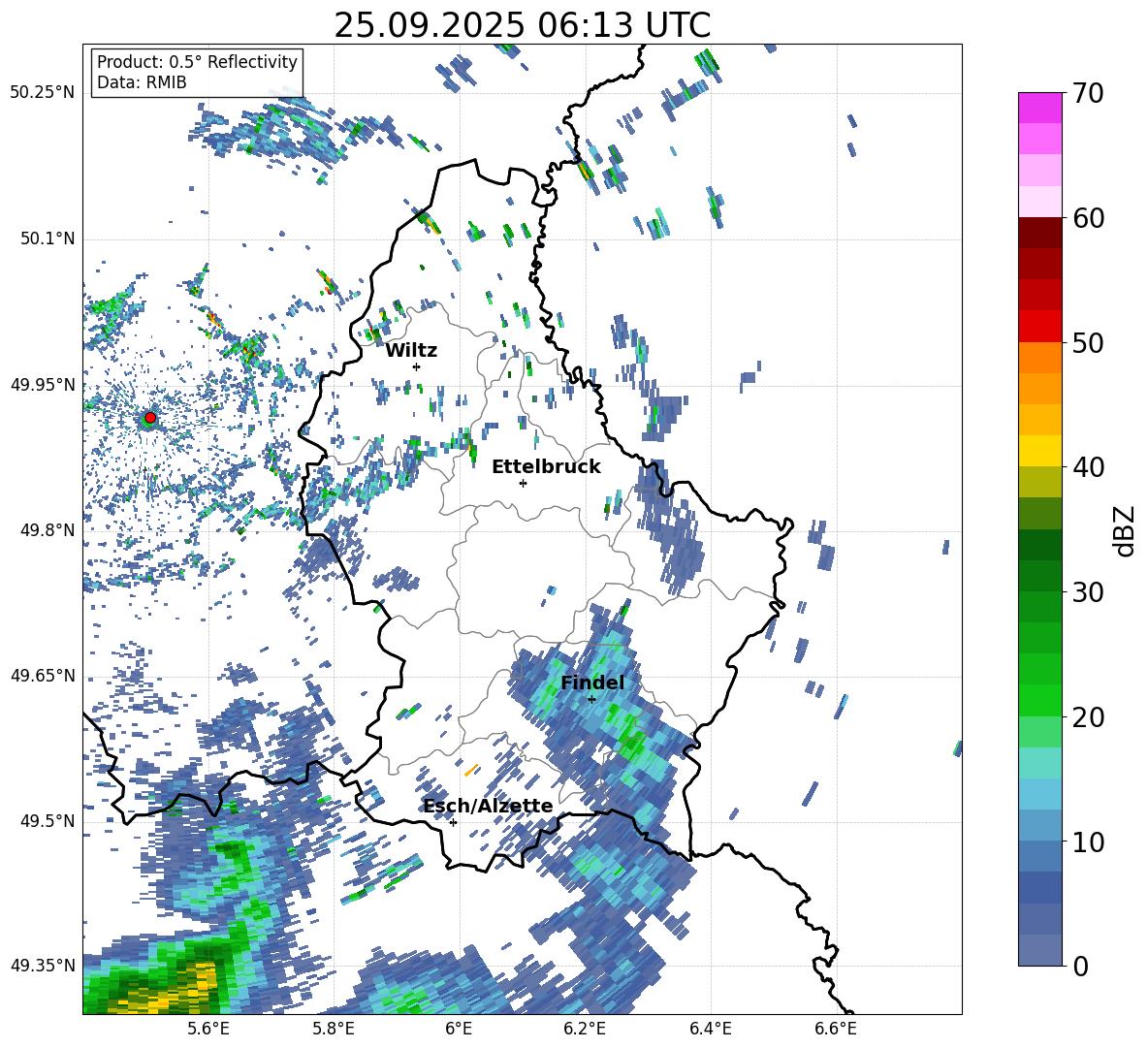Click the 50 tick label on colorbar
The width and height of the screenshot is (1148, 1048).
pyautogui.click(x=1088, y=342)
